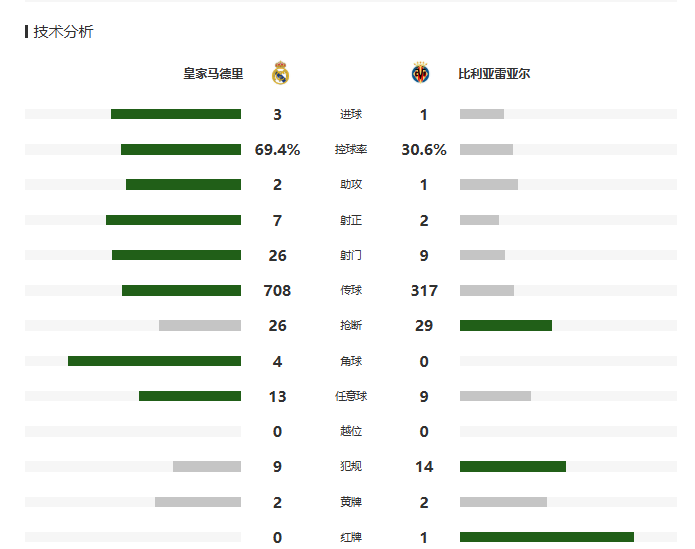This screenshot has width=695, height=549.
Task: Click the 技术分析 section heading
Action: coord(63,32)
